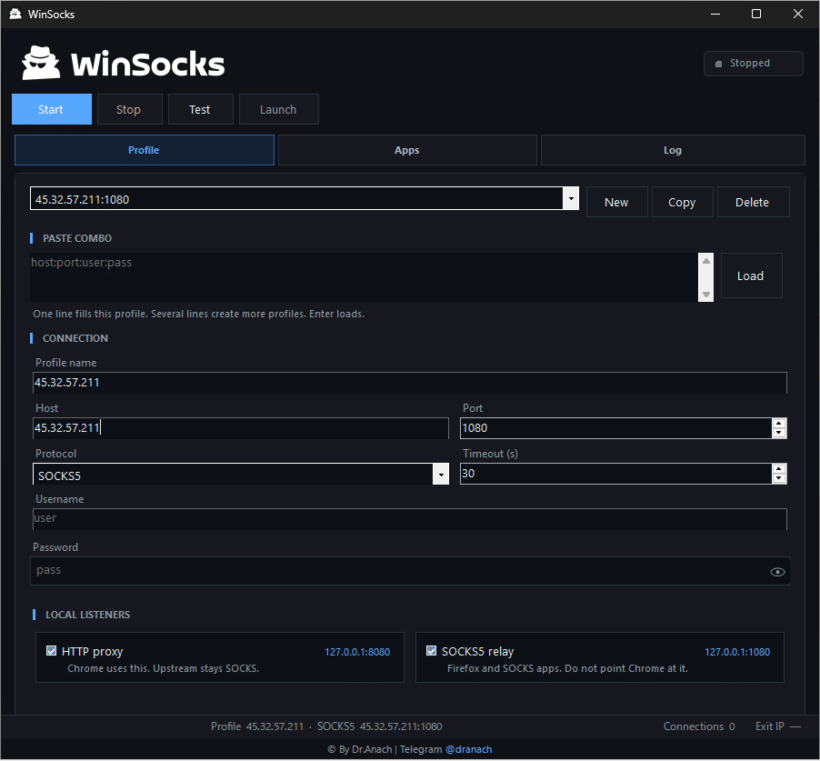Decrease Timeout value with down arrow

tap(779, 479)
